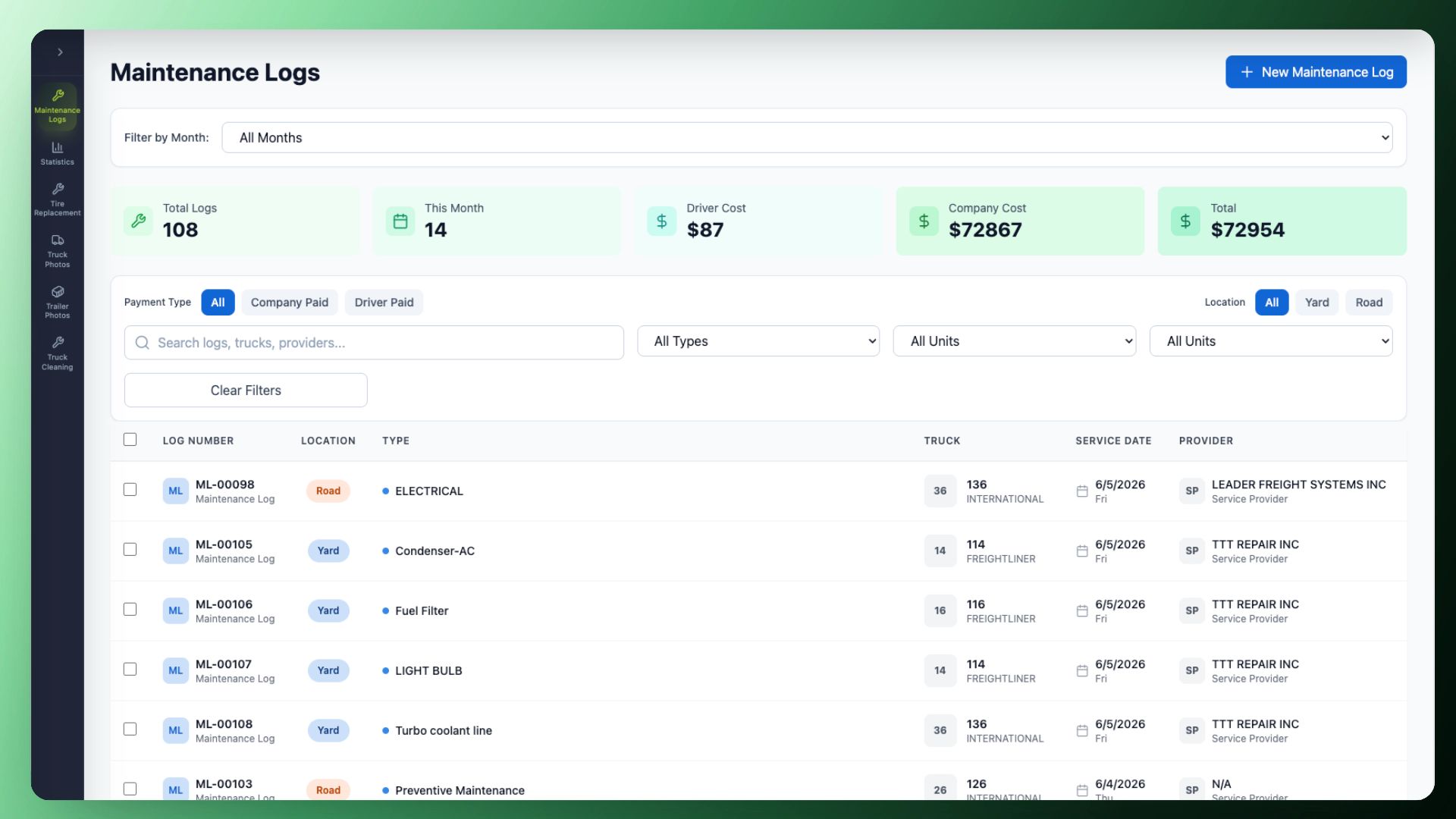Click the dollar icon in Driver Cost card
Image resolution: width=1456 pixels, height=819 pixels.
tap(662, 221)
